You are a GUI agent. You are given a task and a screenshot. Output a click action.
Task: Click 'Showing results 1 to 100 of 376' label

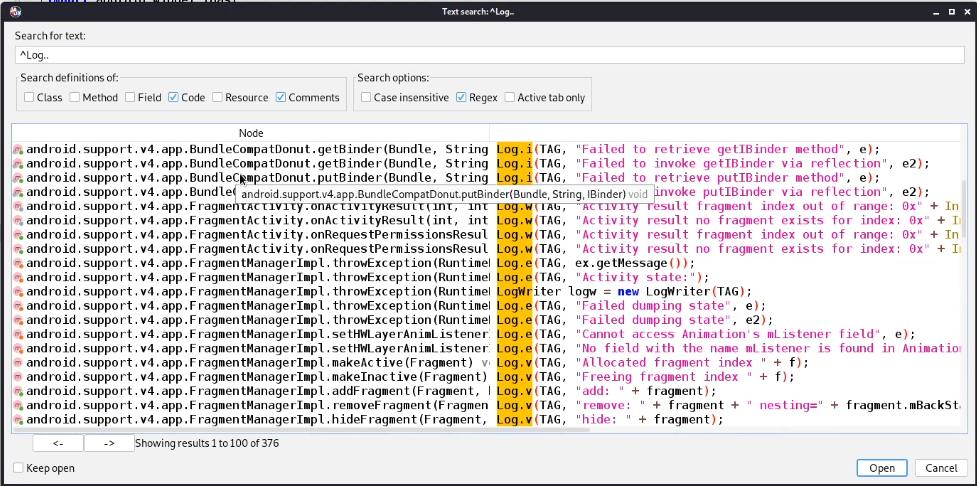point(207,443)
